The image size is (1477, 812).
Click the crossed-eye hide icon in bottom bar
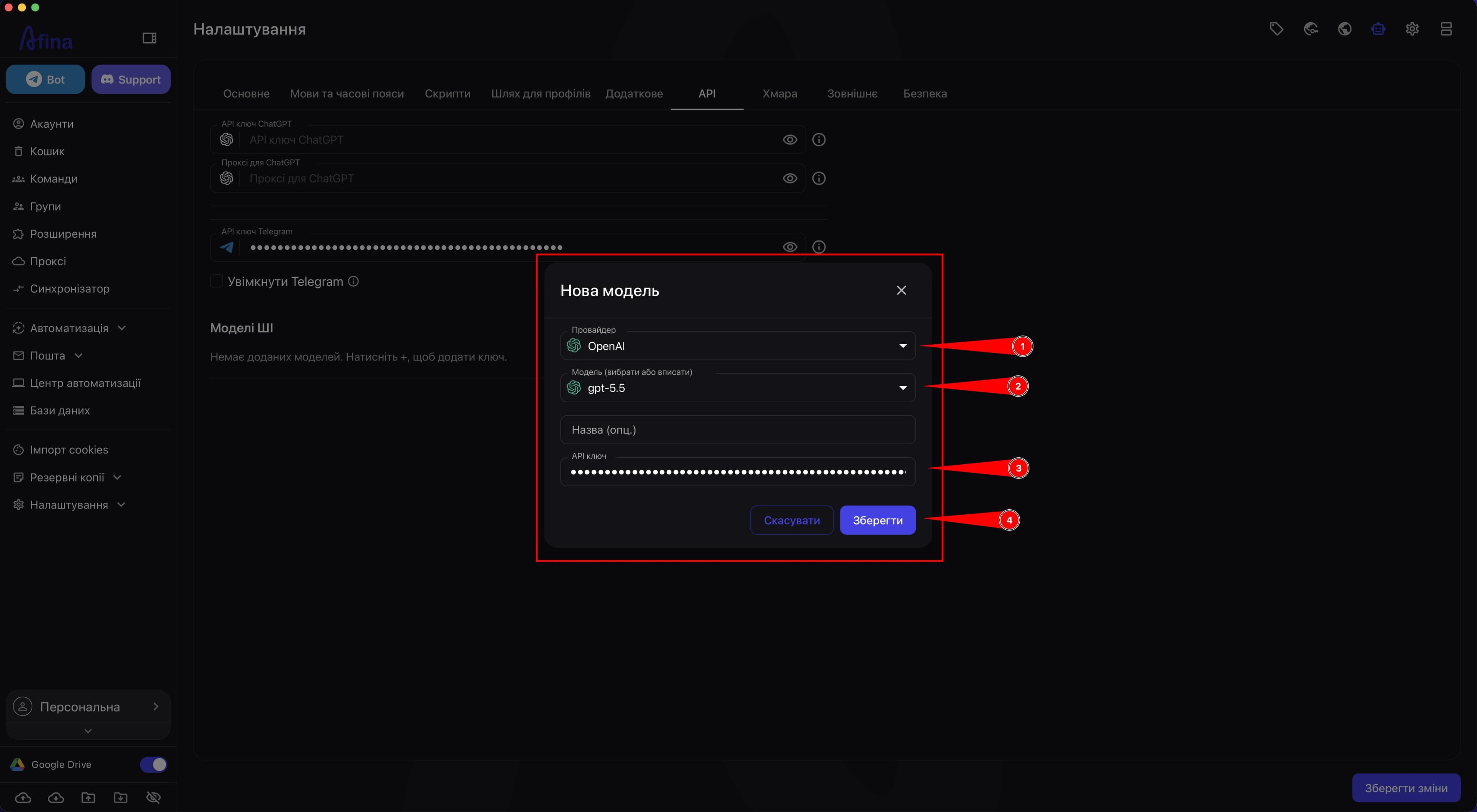[x=153, y=798]
